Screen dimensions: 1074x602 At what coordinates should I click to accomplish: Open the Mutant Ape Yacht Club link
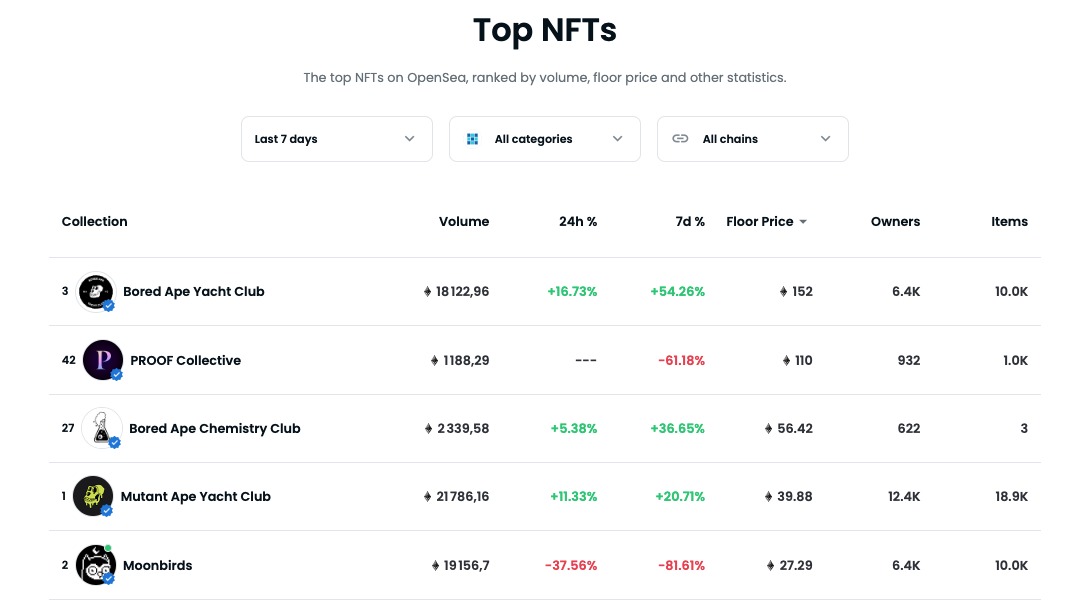pyautogui.click(x=196, y=496)
